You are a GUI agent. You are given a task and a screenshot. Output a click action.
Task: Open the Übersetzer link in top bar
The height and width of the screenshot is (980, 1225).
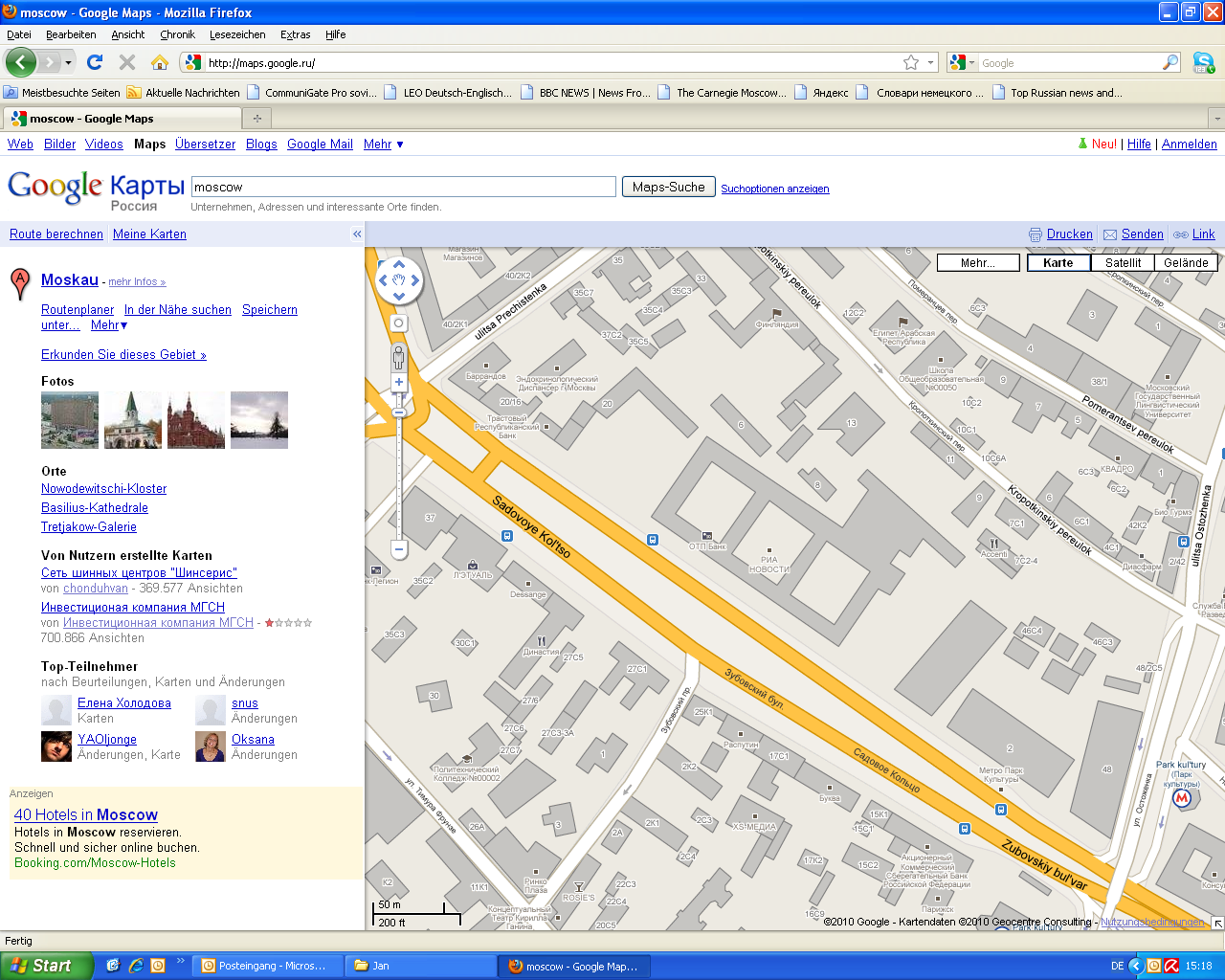[205, 145]
